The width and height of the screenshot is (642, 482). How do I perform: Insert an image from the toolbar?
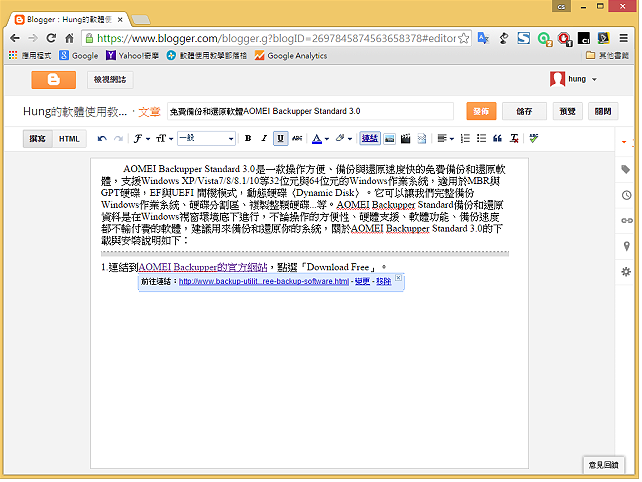390,139
